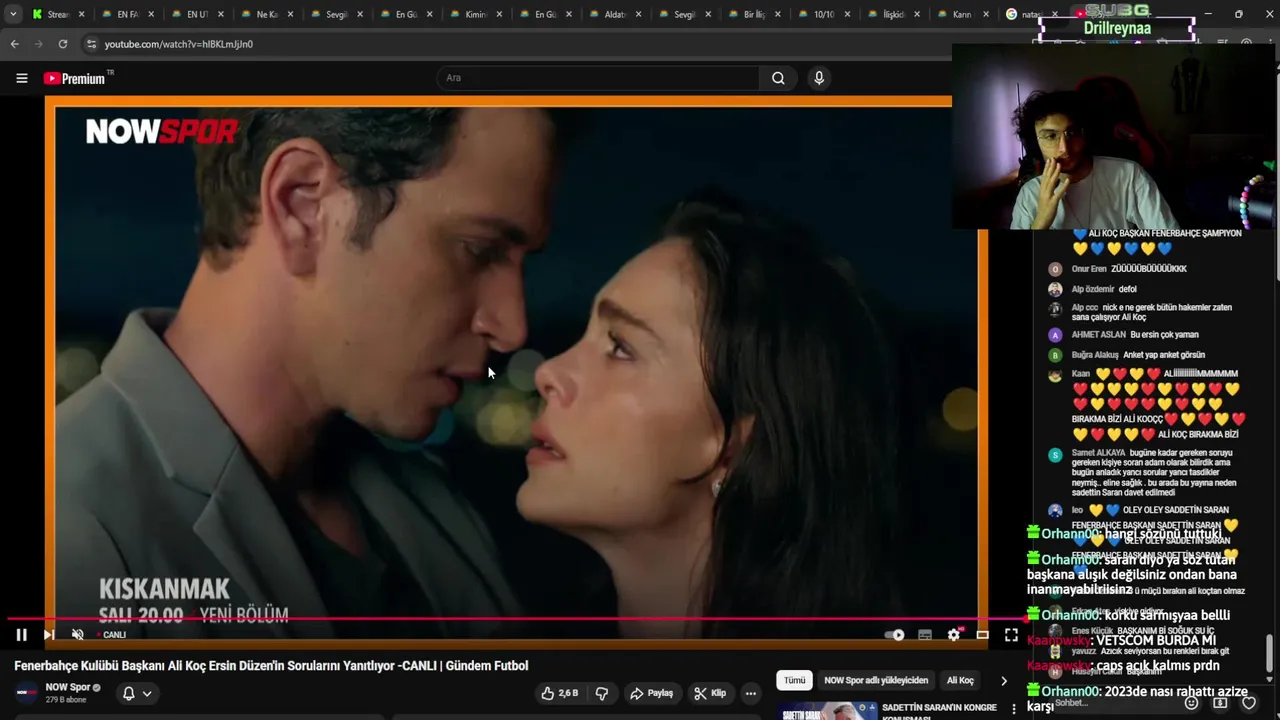This screenshot has height=720, width=1280.
Task: Pause the video
Action: point(21,634)
